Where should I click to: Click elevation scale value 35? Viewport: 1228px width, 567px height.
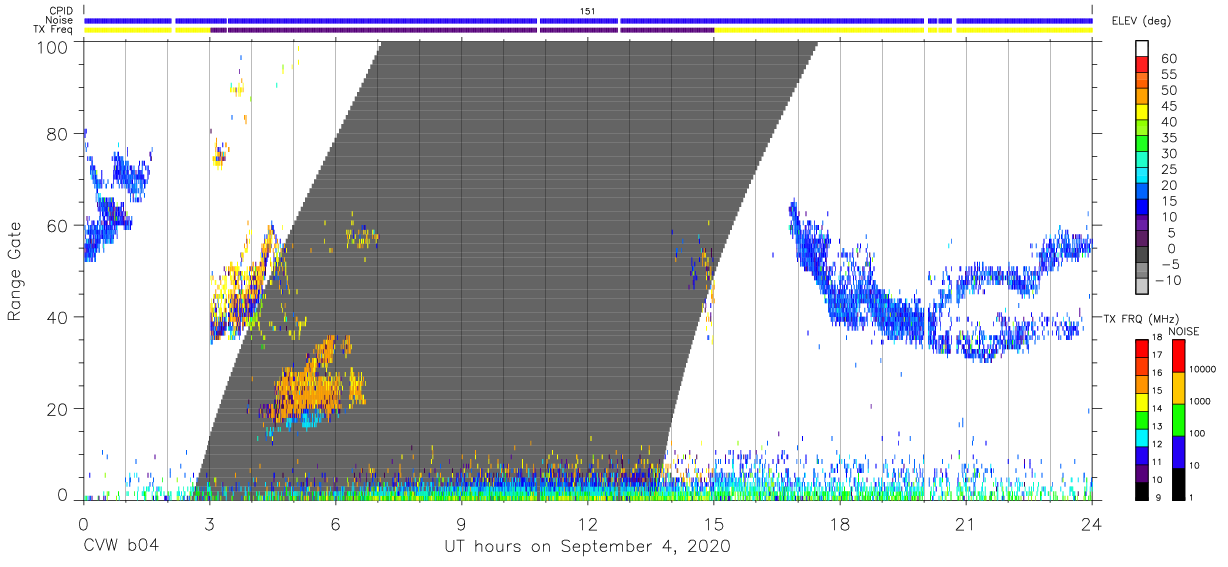point(1168,137)
